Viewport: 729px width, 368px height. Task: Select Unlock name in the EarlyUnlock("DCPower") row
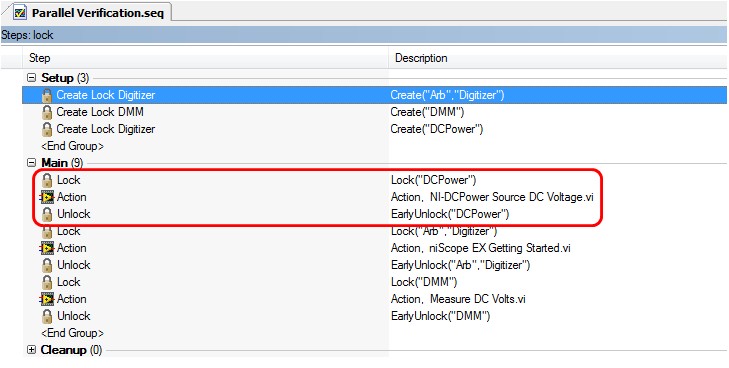click(73, 214)
